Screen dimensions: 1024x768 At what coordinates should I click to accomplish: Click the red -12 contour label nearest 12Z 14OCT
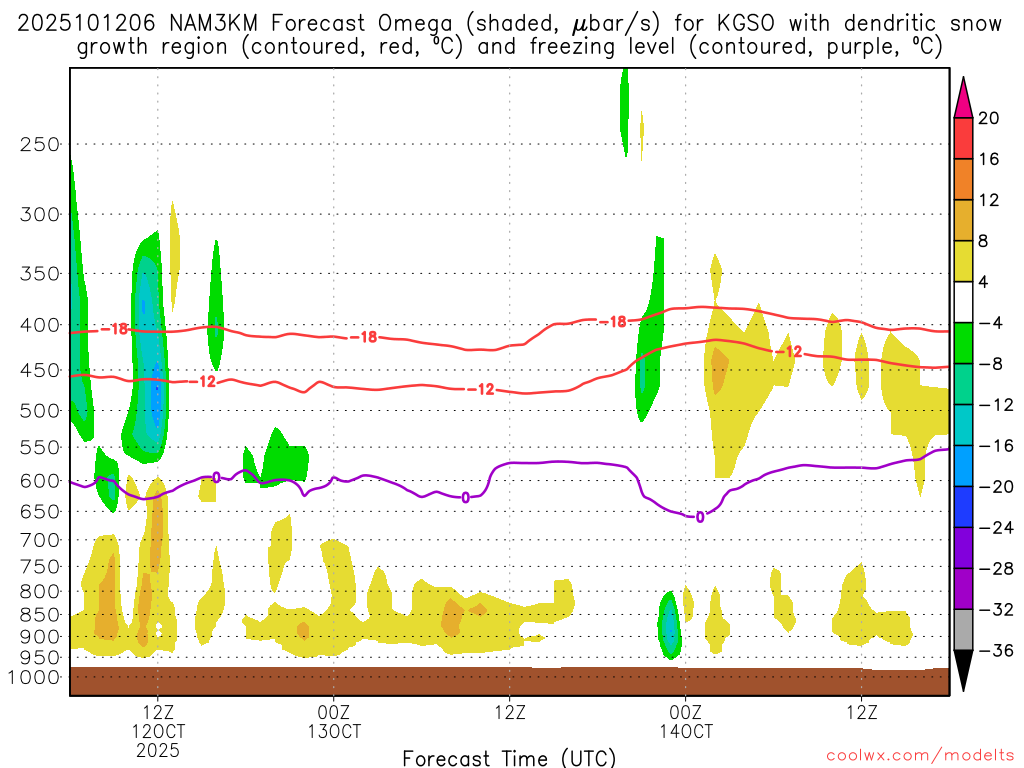pyautogui.click(x=788, y=352)
